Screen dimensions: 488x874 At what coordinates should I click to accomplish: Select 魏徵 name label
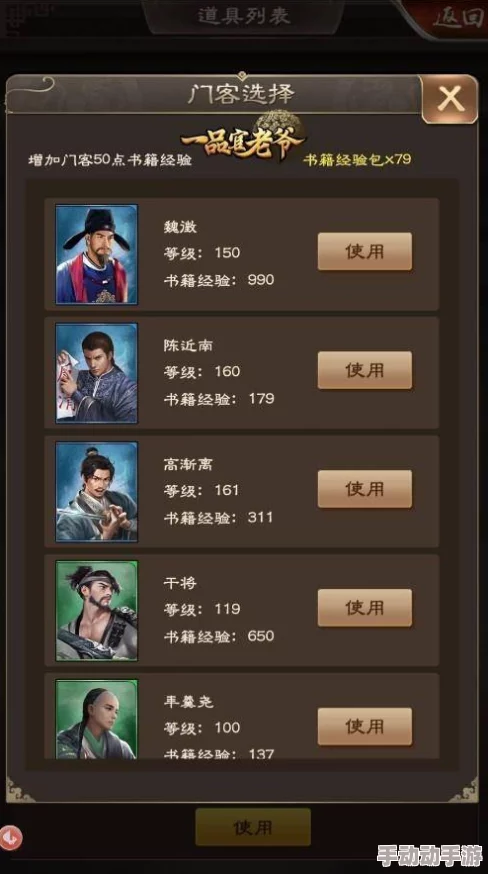(180, 227)
